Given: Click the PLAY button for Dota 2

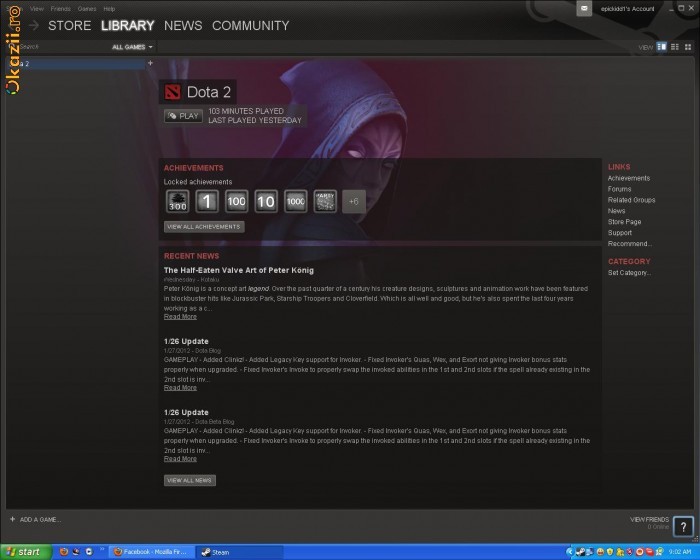Looking at the screenshot, I should (183, 116).
